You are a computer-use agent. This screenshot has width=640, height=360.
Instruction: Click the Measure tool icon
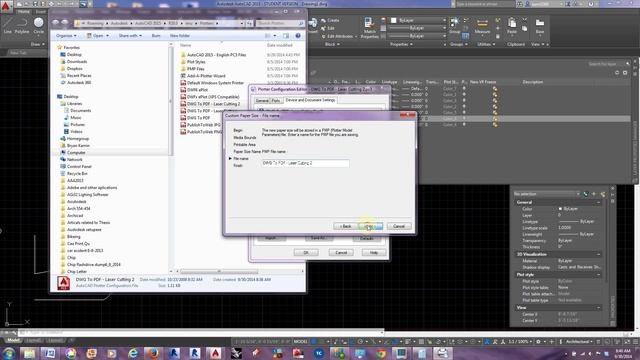tap(482, 26)
